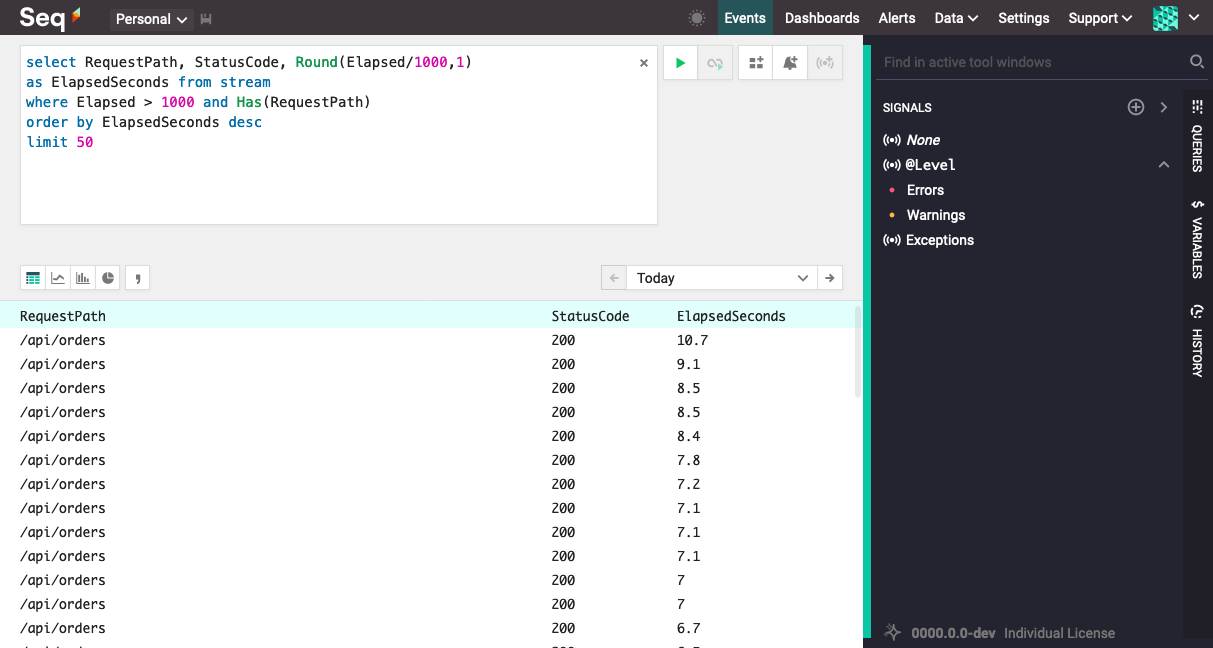
Task: Toggle auto-refresh loop for the query
Action: coord(714,63)
